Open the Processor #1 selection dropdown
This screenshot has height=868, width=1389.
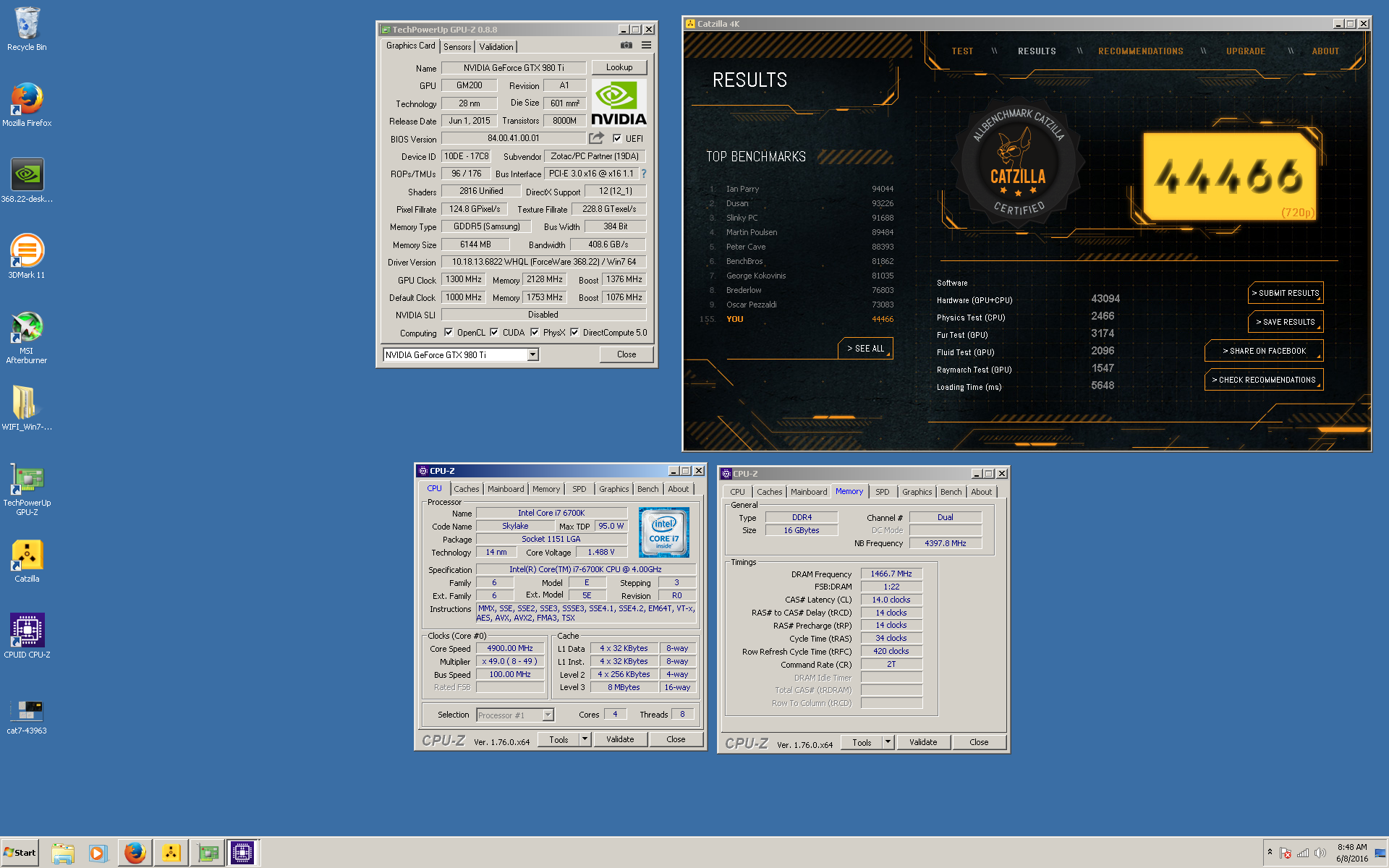click(548, 715)
